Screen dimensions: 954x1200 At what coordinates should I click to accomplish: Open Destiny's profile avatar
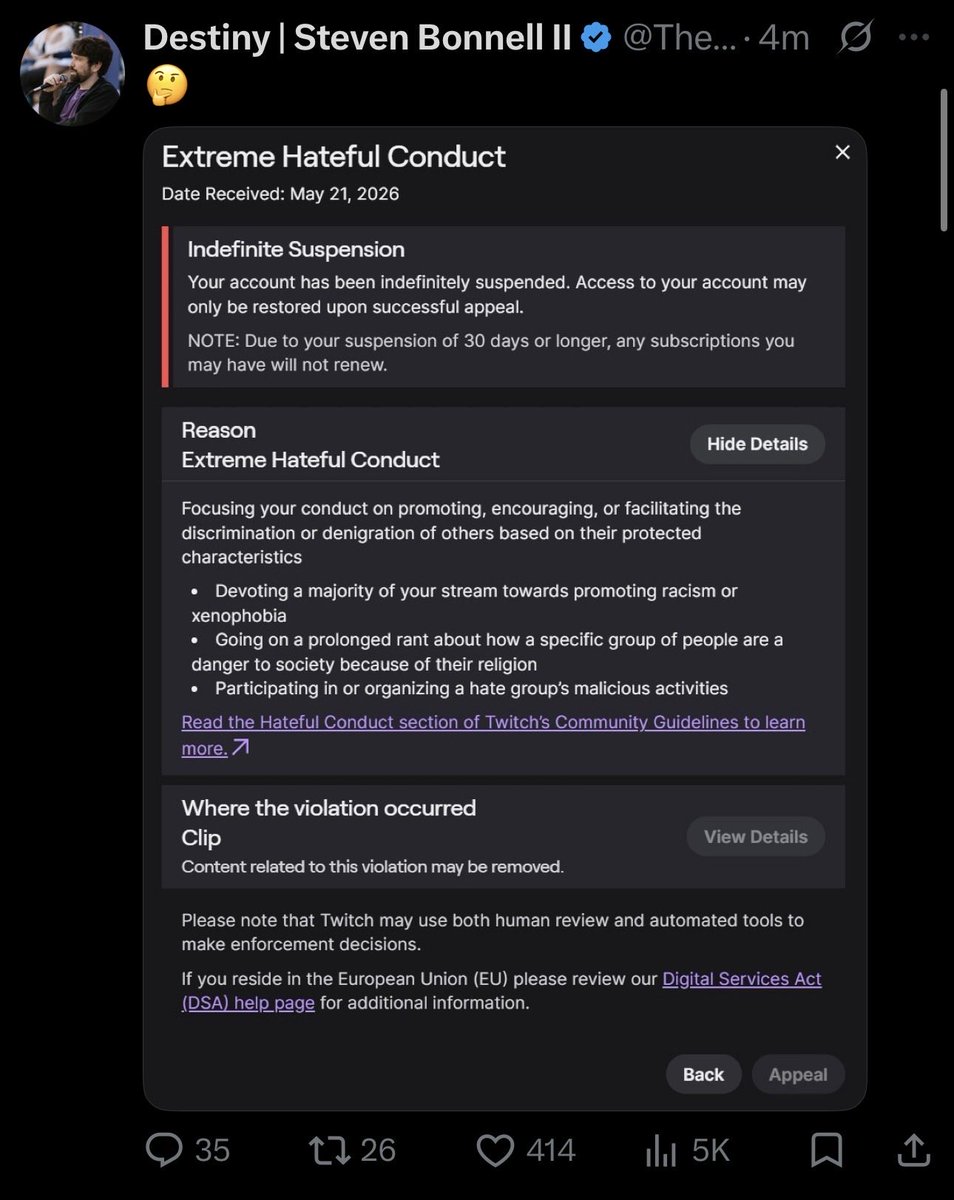coord(73,73)
